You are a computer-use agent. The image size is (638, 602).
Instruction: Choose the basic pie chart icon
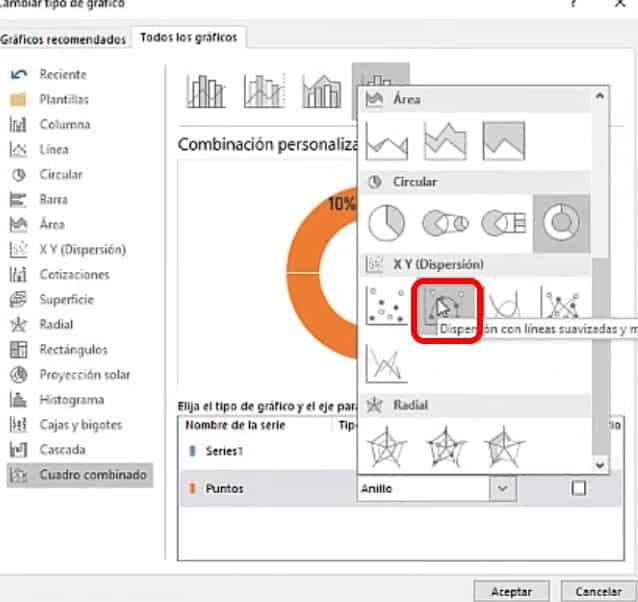pyautogui.click(x=386, y=222)
